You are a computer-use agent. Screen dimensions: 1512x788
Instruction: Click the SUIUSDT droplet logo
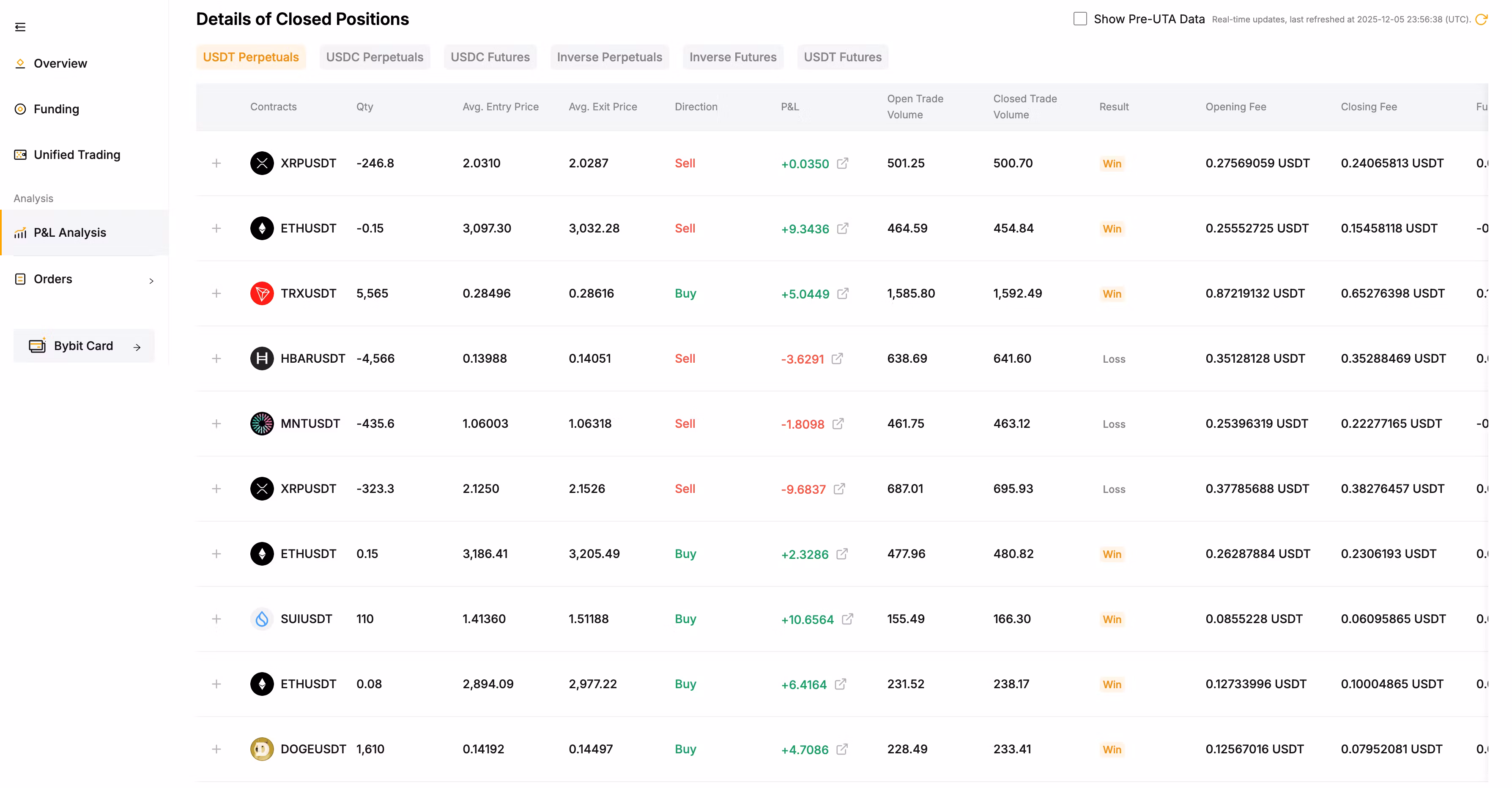tap(262, 619)
